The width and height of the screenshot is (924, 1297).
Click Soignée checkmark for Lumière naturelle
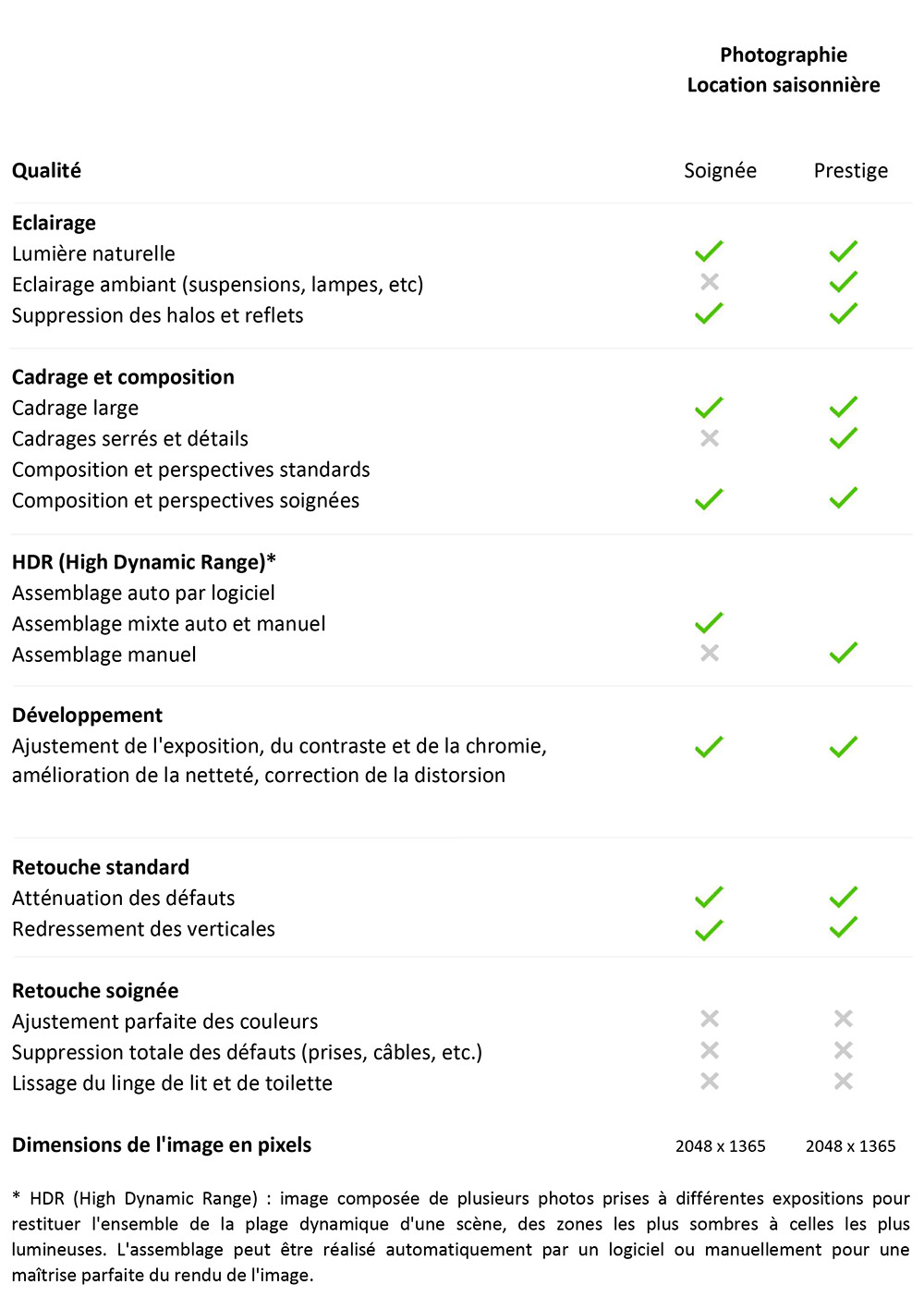[709, 251]
